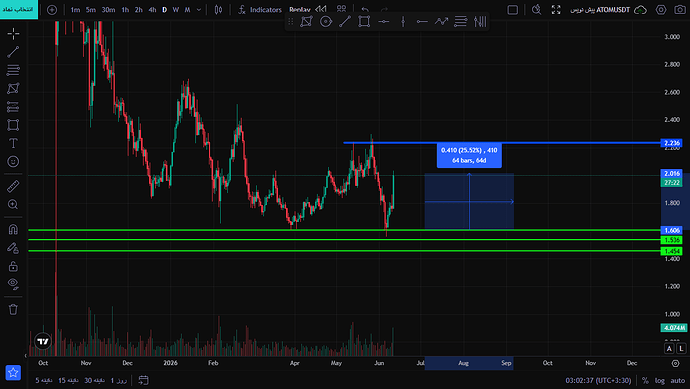Open chart settings hexagon icon
The image size is (690, 389).
coord(661,10)
